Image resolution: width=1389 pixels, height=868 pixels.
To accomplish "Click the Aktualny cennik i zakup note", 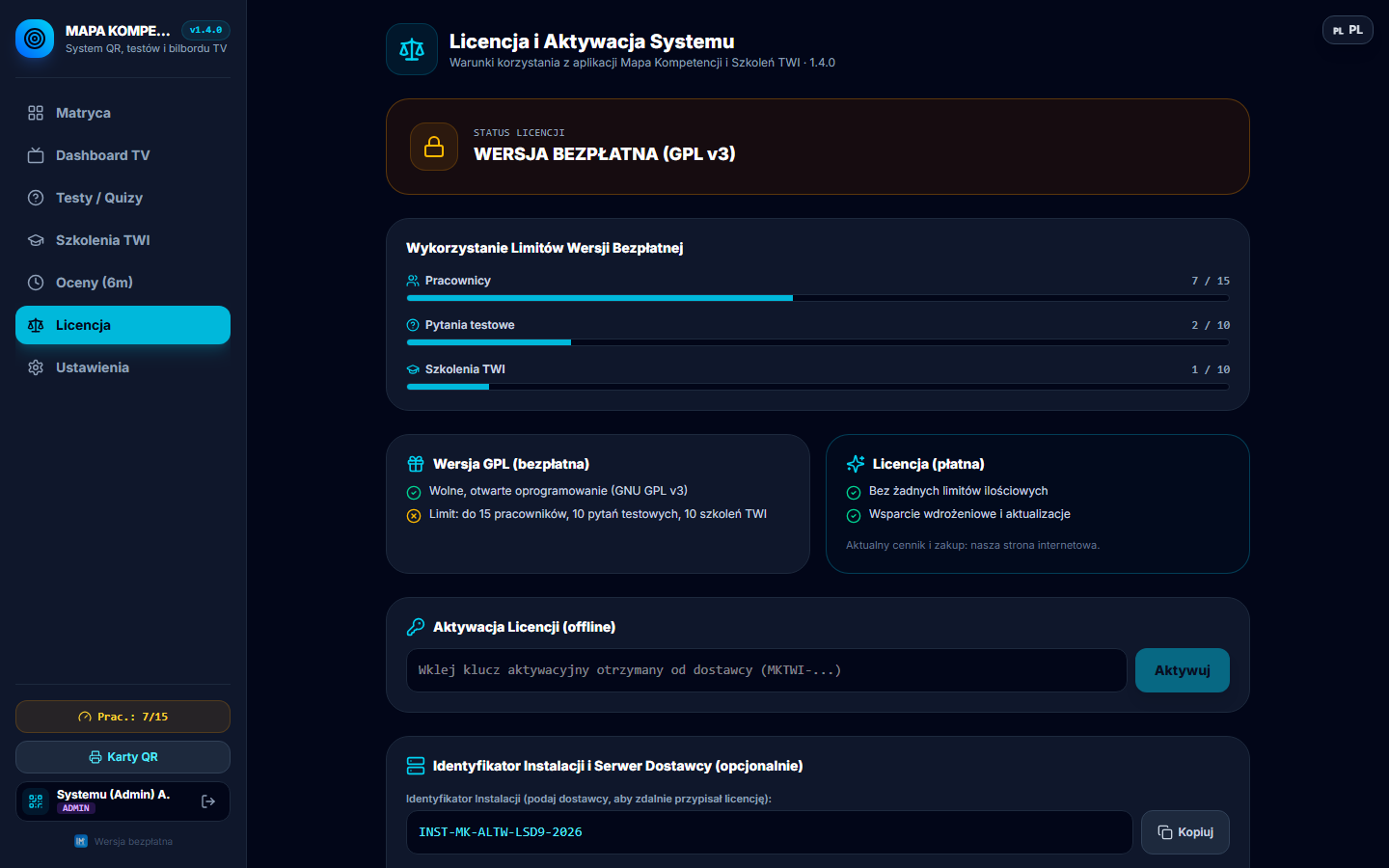I will [972, 546].
